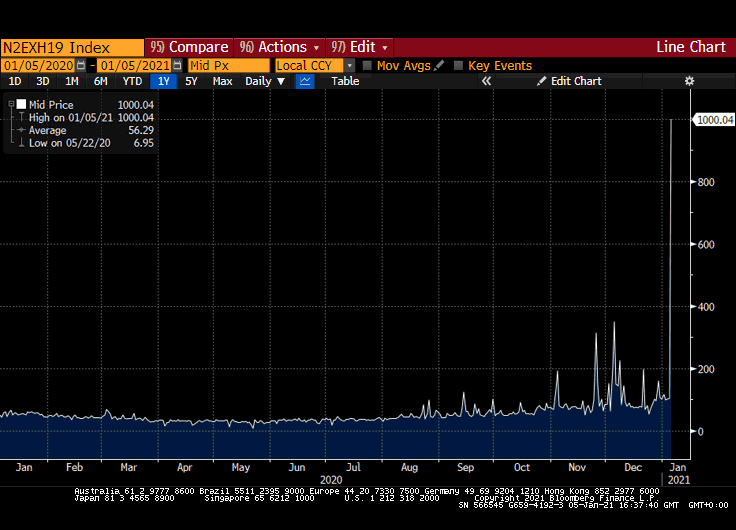Image resolution: width=736 pixels, height=530 pixels.
Task: Open the Mid Px field dropdown
Action: tap(228, 65)
